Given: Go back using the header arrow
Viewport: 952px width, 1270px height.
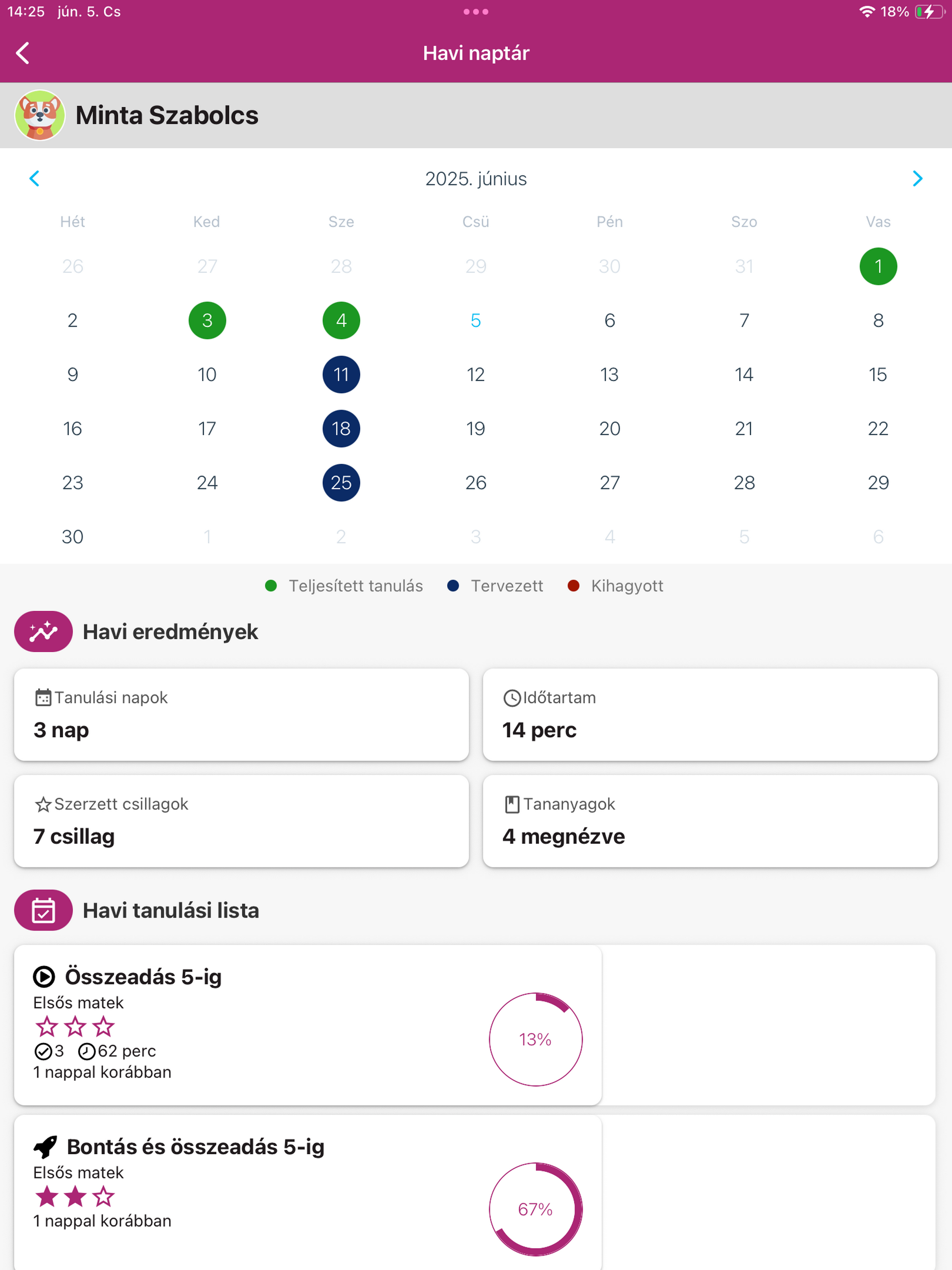Looking at the screenshot, I should coord(22,53).
